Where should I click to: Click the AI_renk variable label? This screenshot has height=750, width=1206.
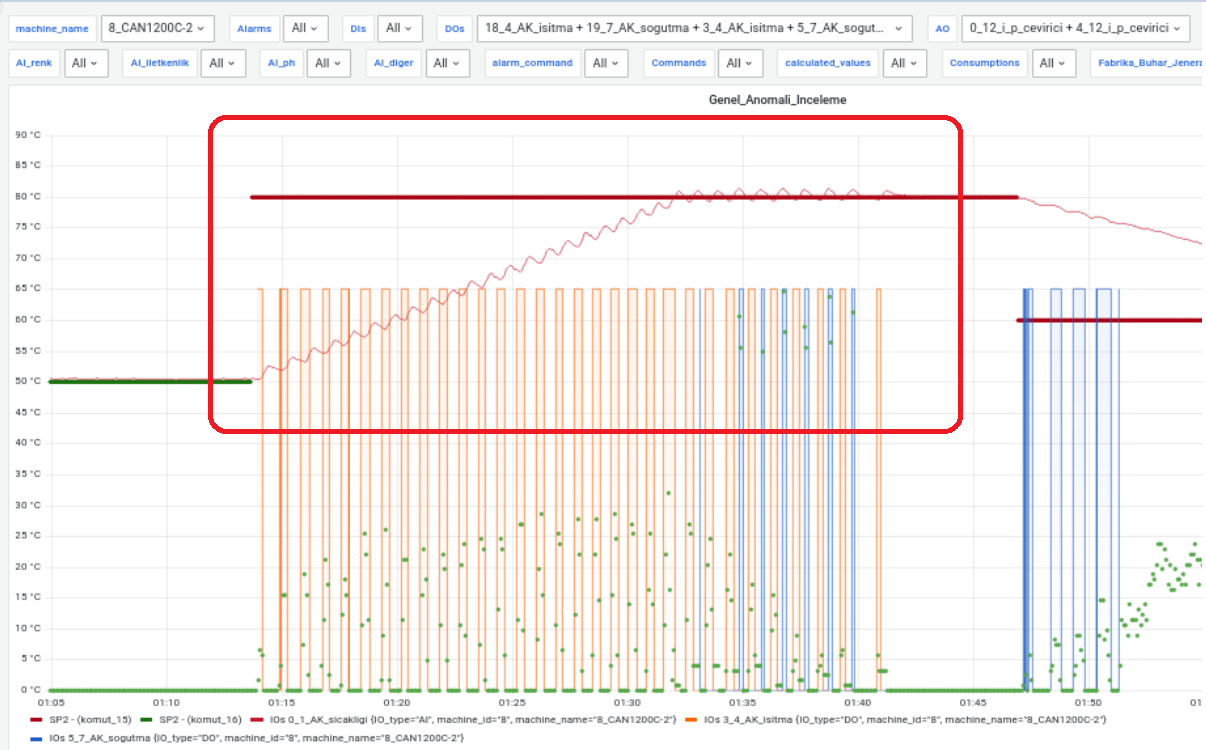pos(35,63)
